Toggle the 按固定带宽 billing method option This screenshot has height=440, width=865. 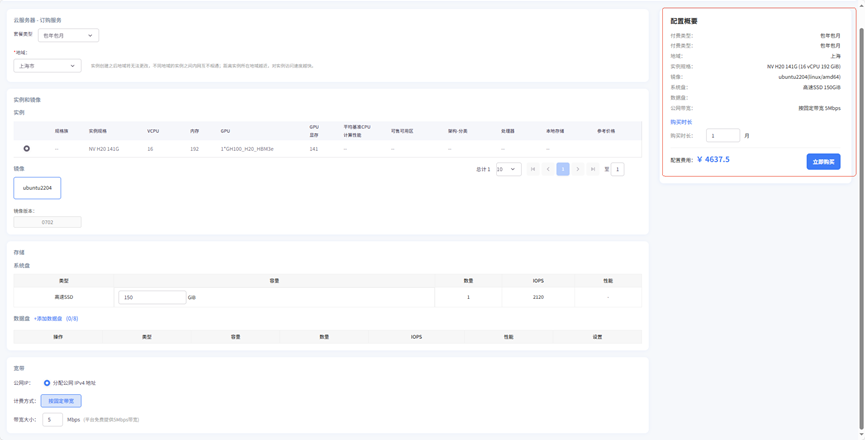click(x=61, y=401)
